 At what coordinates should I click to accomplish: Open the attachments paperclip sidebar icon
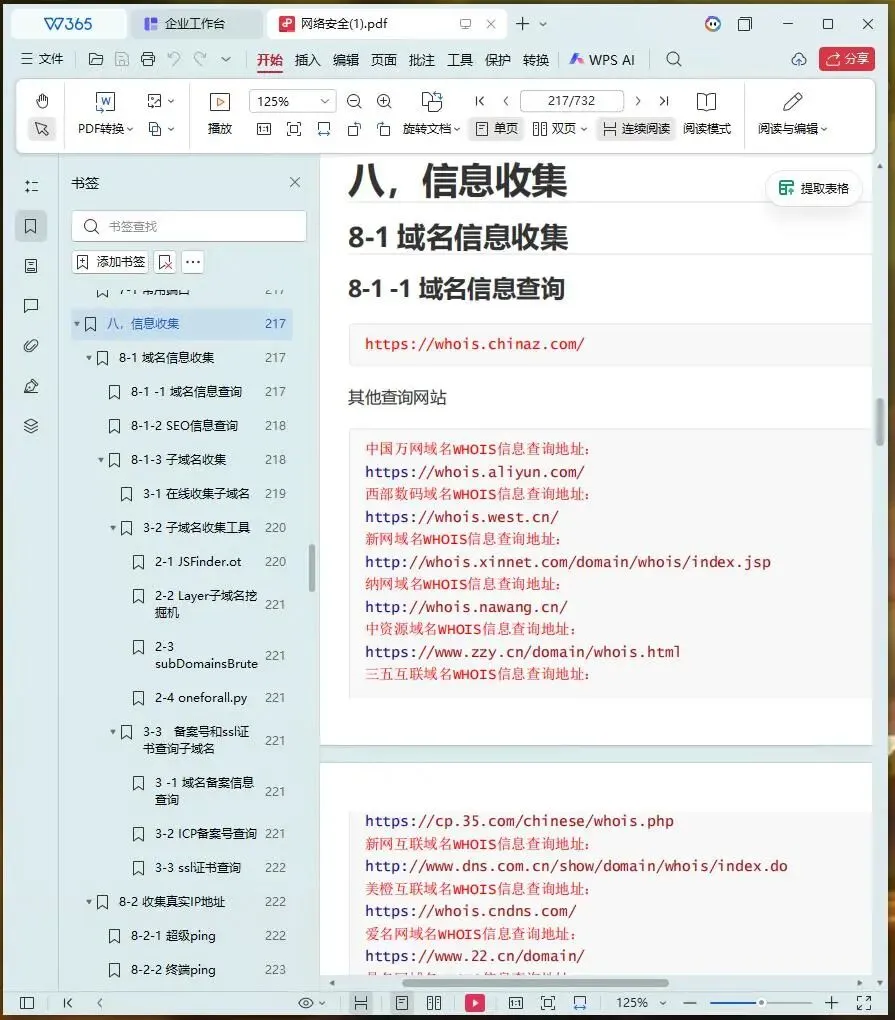click(31, 345)
